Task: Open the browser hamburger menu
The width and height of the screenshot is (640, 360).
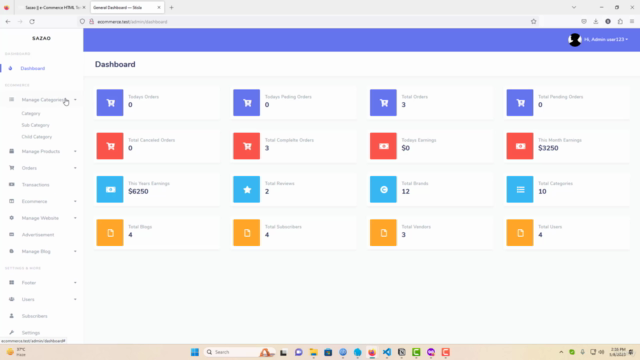Action: (x=632, y=22)
